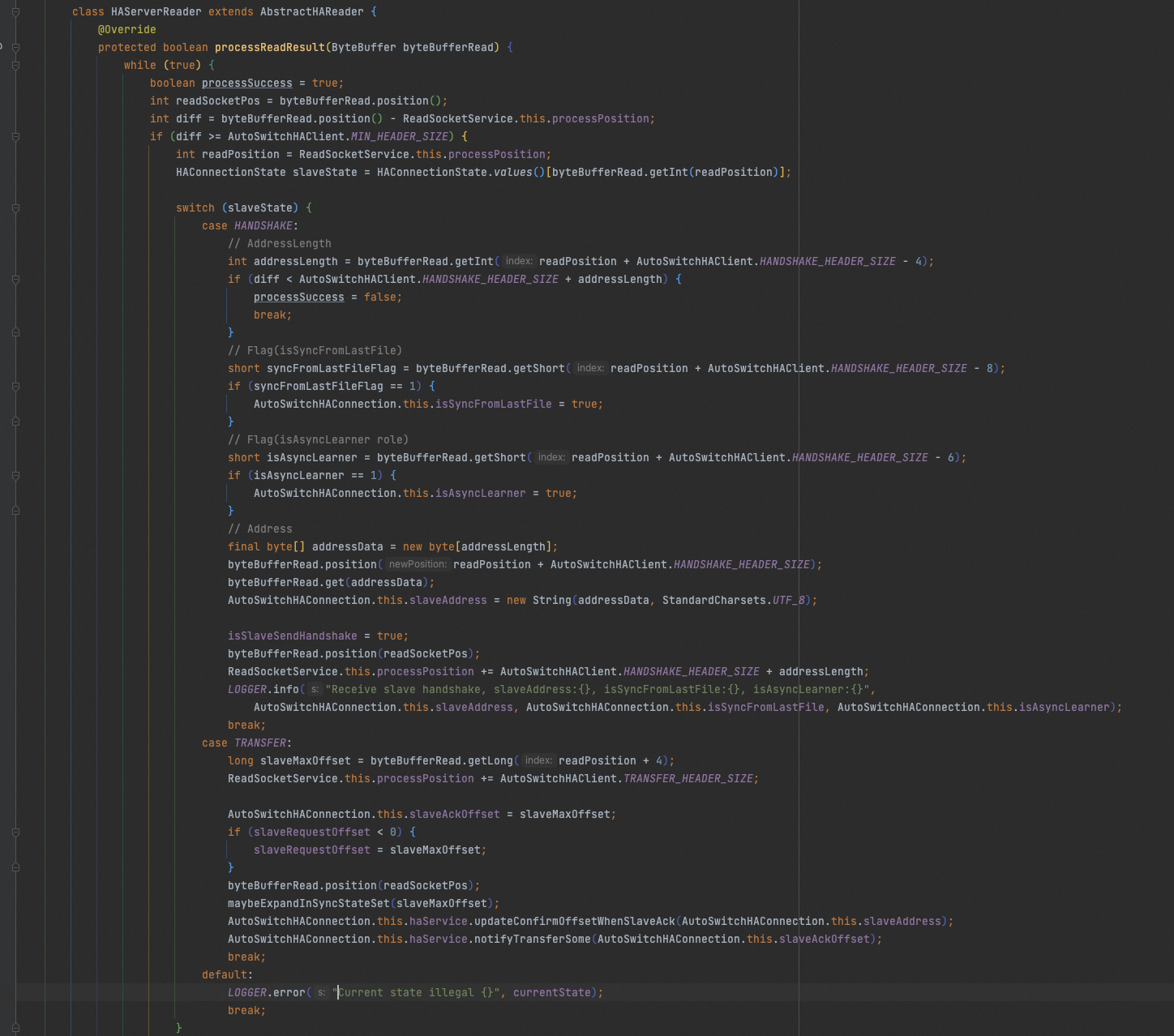The height and width of the screenshot is (1036, 1174).
Task: Click isSyncFromLastFile in the = true assignment
Action: click(494, 405)
